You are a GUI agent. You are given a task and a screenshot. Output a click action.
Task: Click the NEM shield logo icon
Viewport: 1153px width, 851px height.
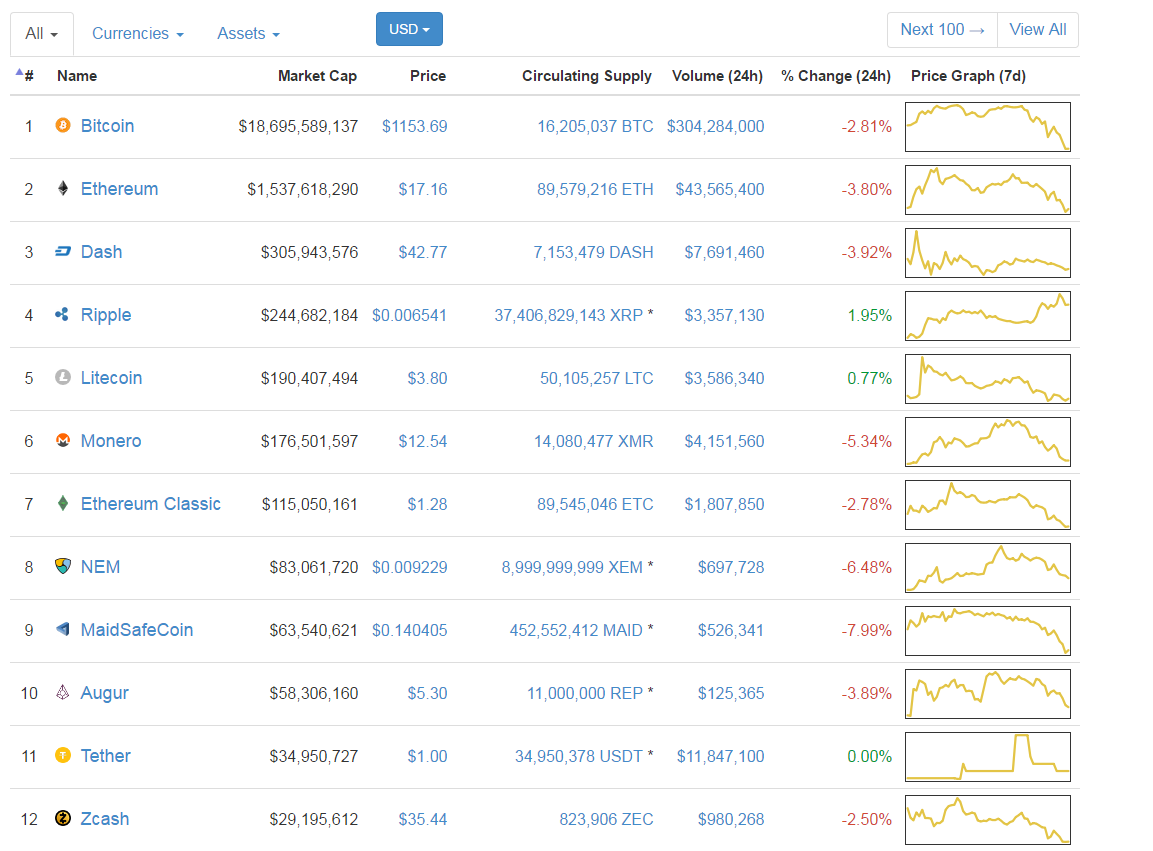(63, 566)
